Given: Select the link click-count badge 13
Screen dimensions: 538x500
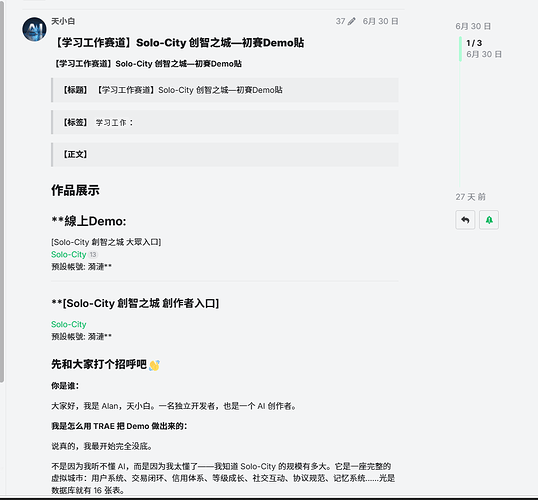Looking at the screenshot, I should click(x=93, y=255).
